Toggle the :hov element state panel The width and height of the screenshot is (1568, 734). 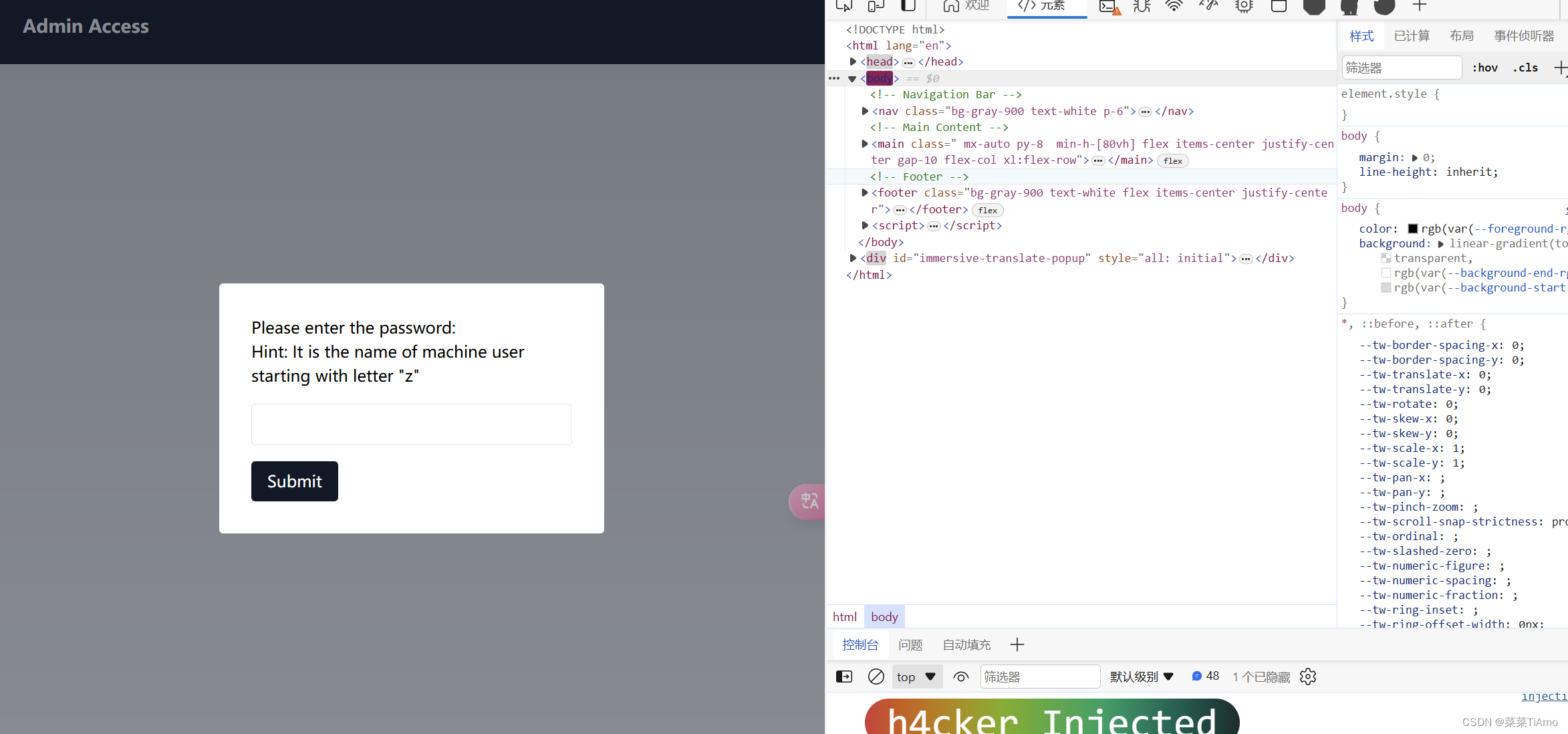pyautogui.click(x=1485, y=68)
